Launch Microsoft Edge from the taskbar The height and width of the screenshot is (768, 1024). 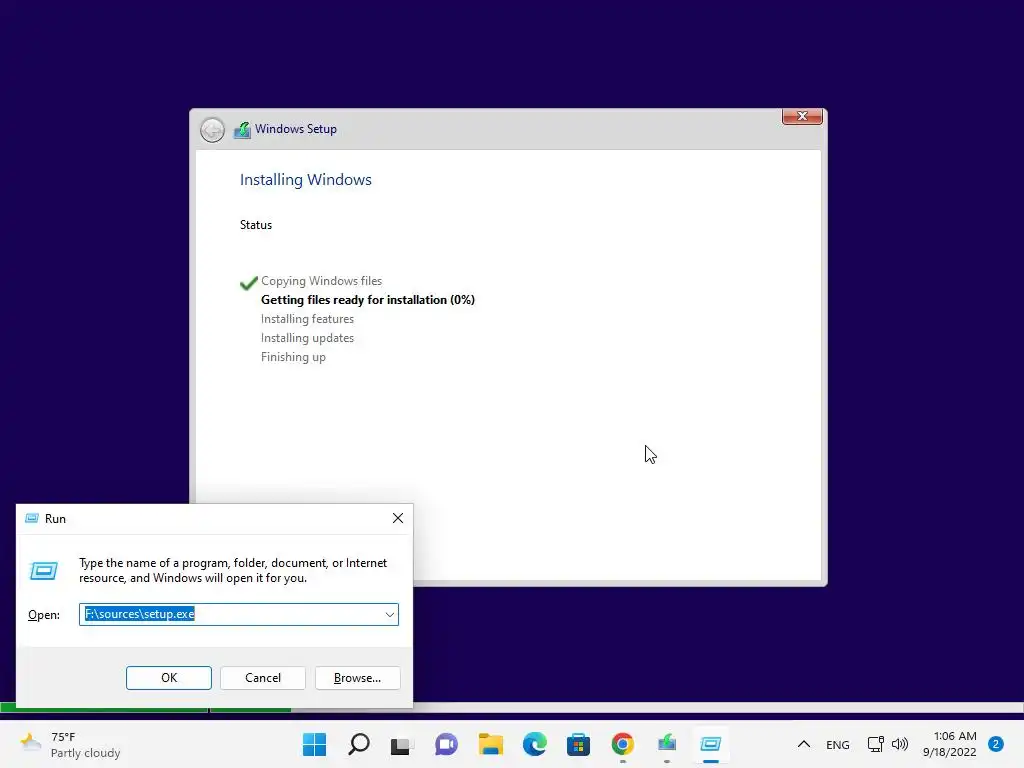click(x=534, y=744)
